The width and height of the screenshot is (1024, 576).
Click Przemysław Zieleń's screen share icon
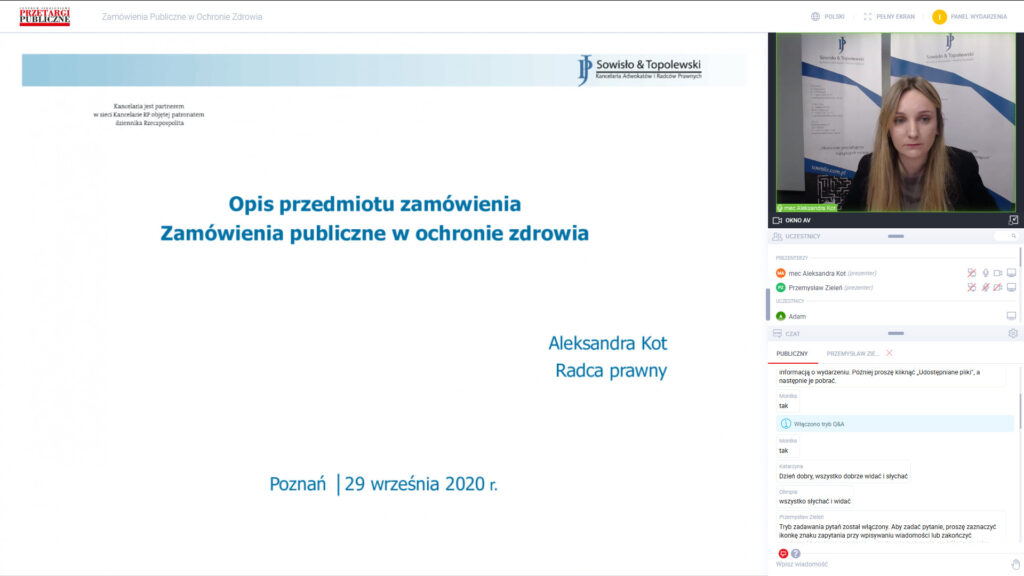(1011, 288)
